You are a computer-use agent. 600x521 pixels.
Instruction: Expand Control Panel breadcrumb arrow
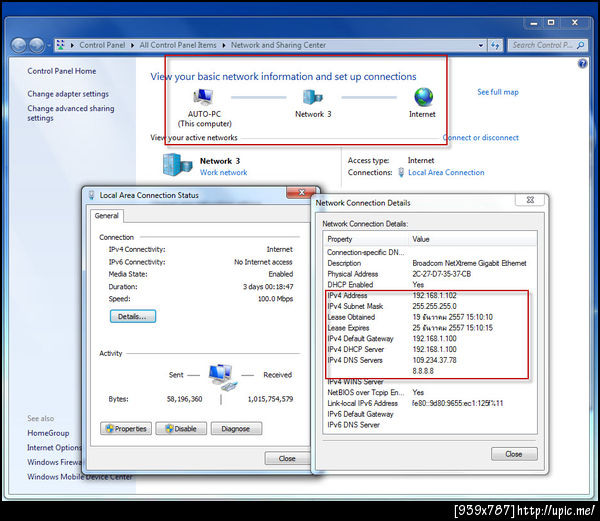[x=132, y=45]
